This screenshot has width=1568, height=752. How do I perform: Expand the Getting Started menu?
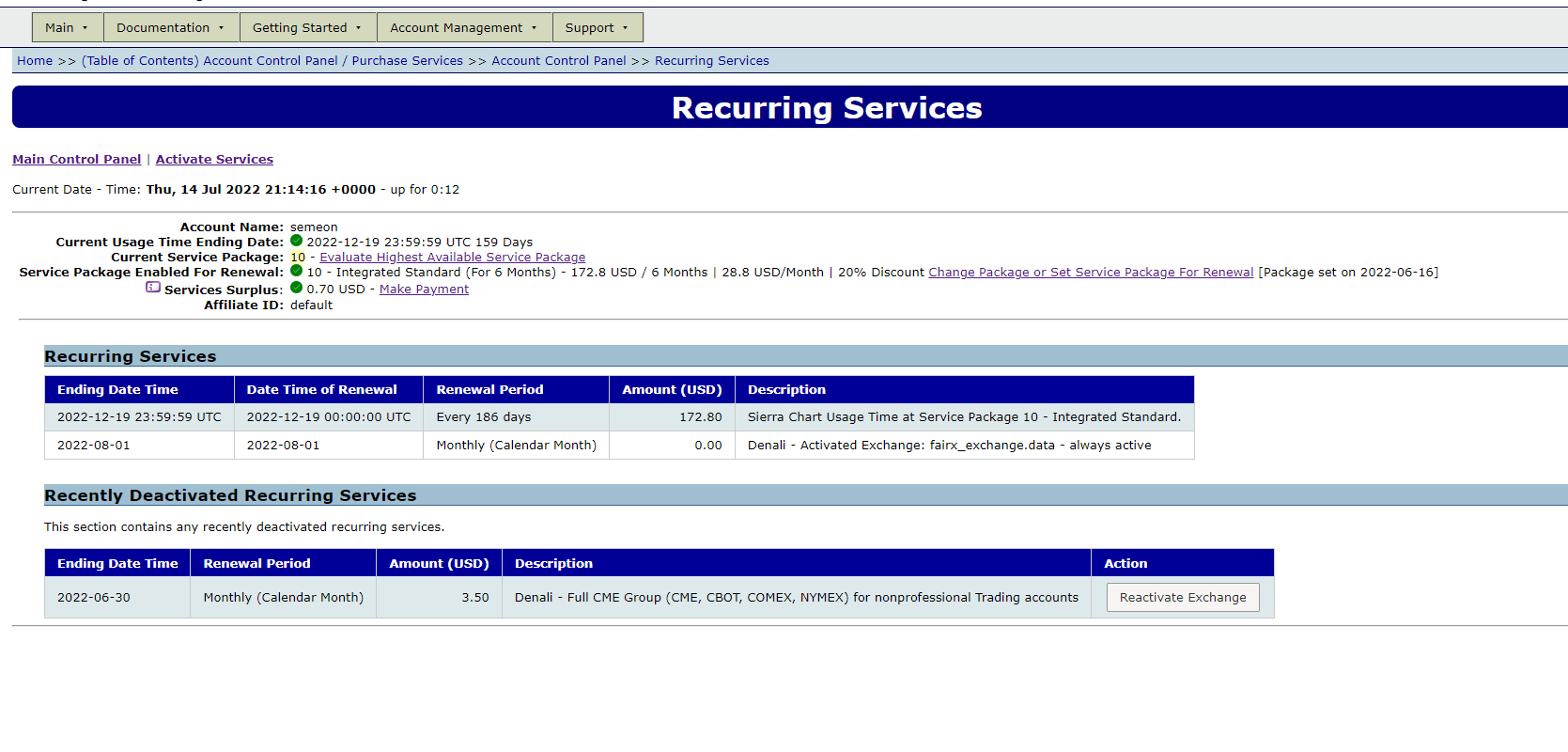tap(308, 27)
